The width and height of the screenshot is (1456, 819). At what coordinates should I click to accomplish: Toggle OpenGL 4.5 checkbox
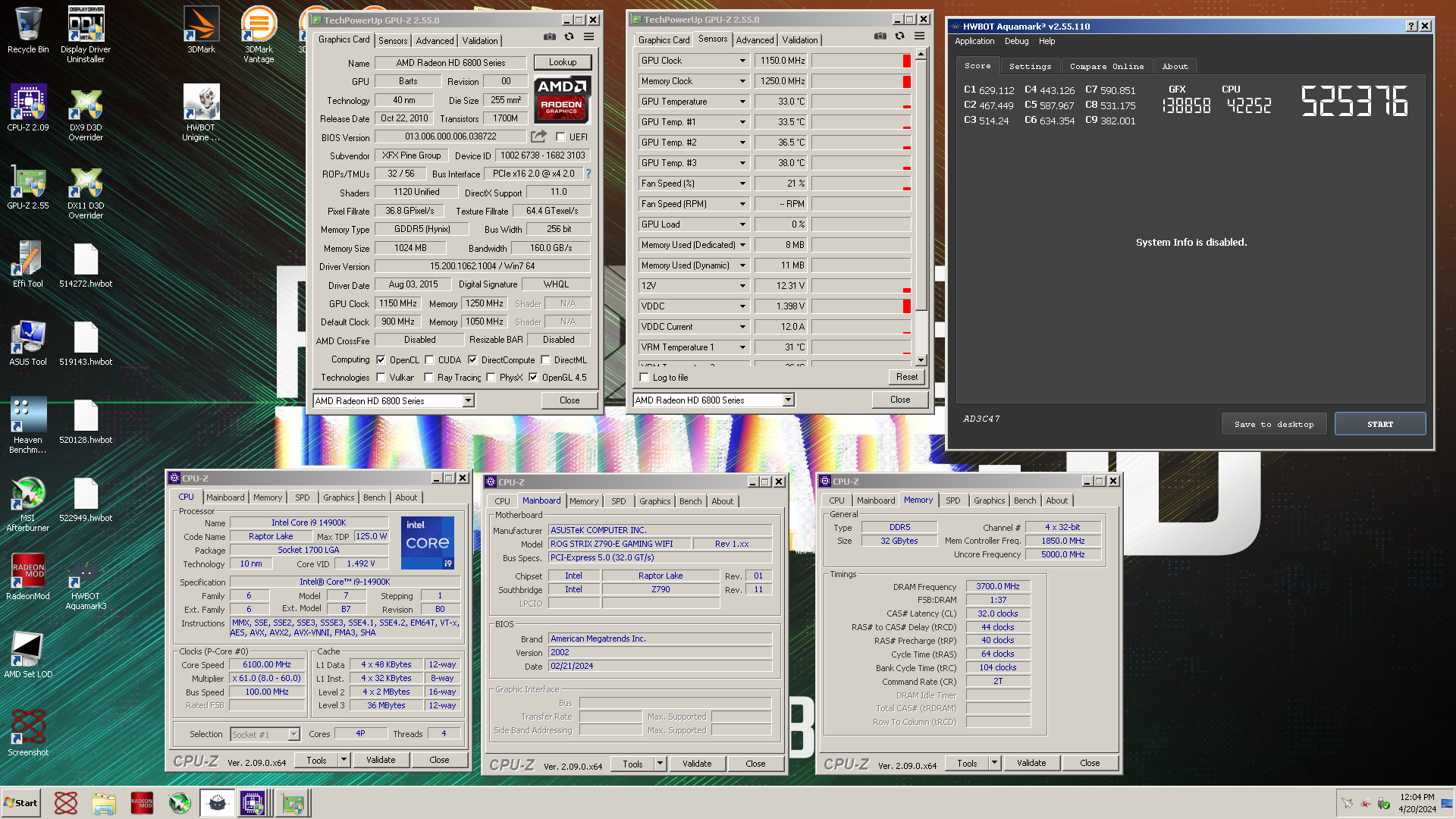(533, 378)
